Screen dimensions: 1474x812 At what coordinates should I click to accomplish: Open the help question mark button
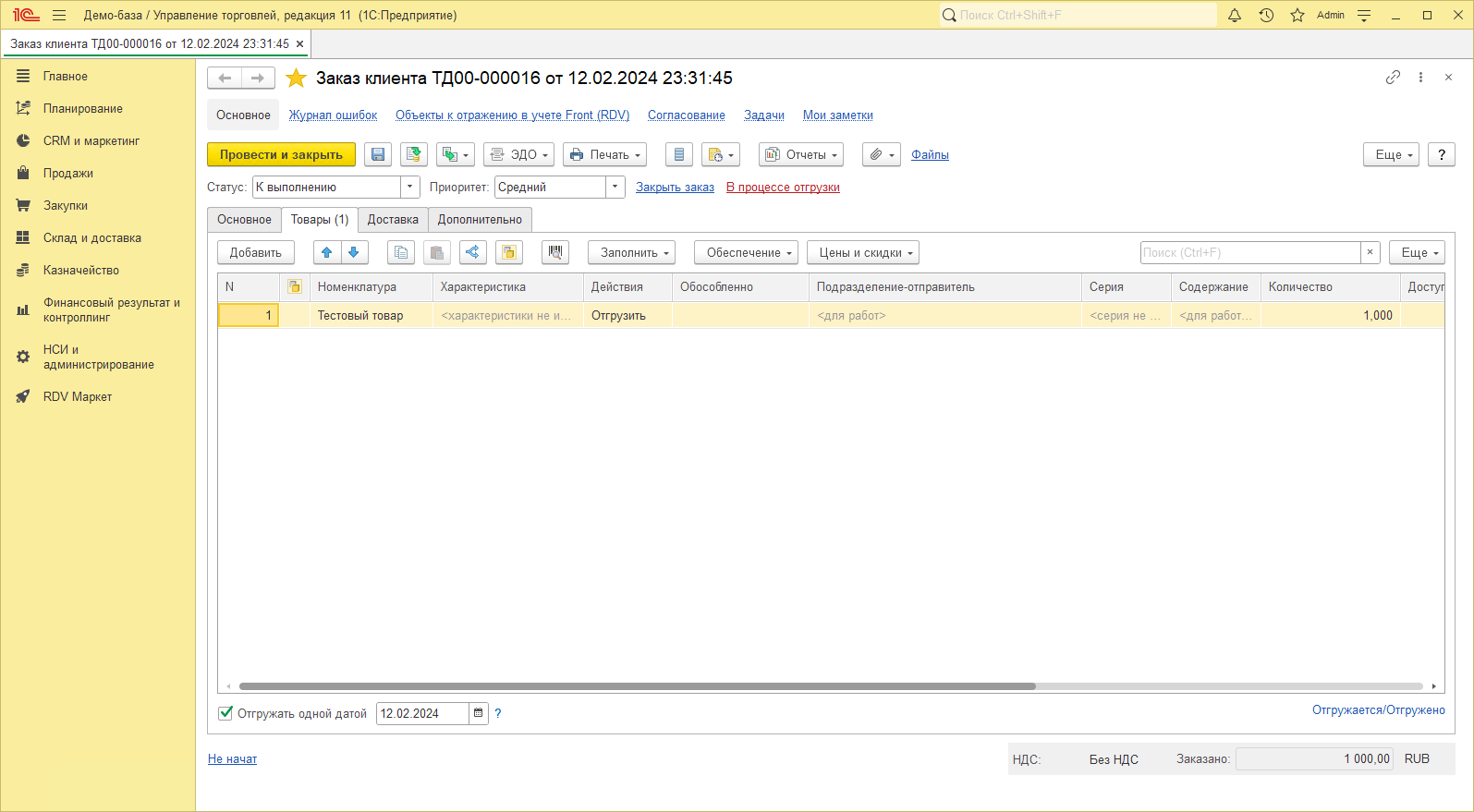[x=1442, y=155]
